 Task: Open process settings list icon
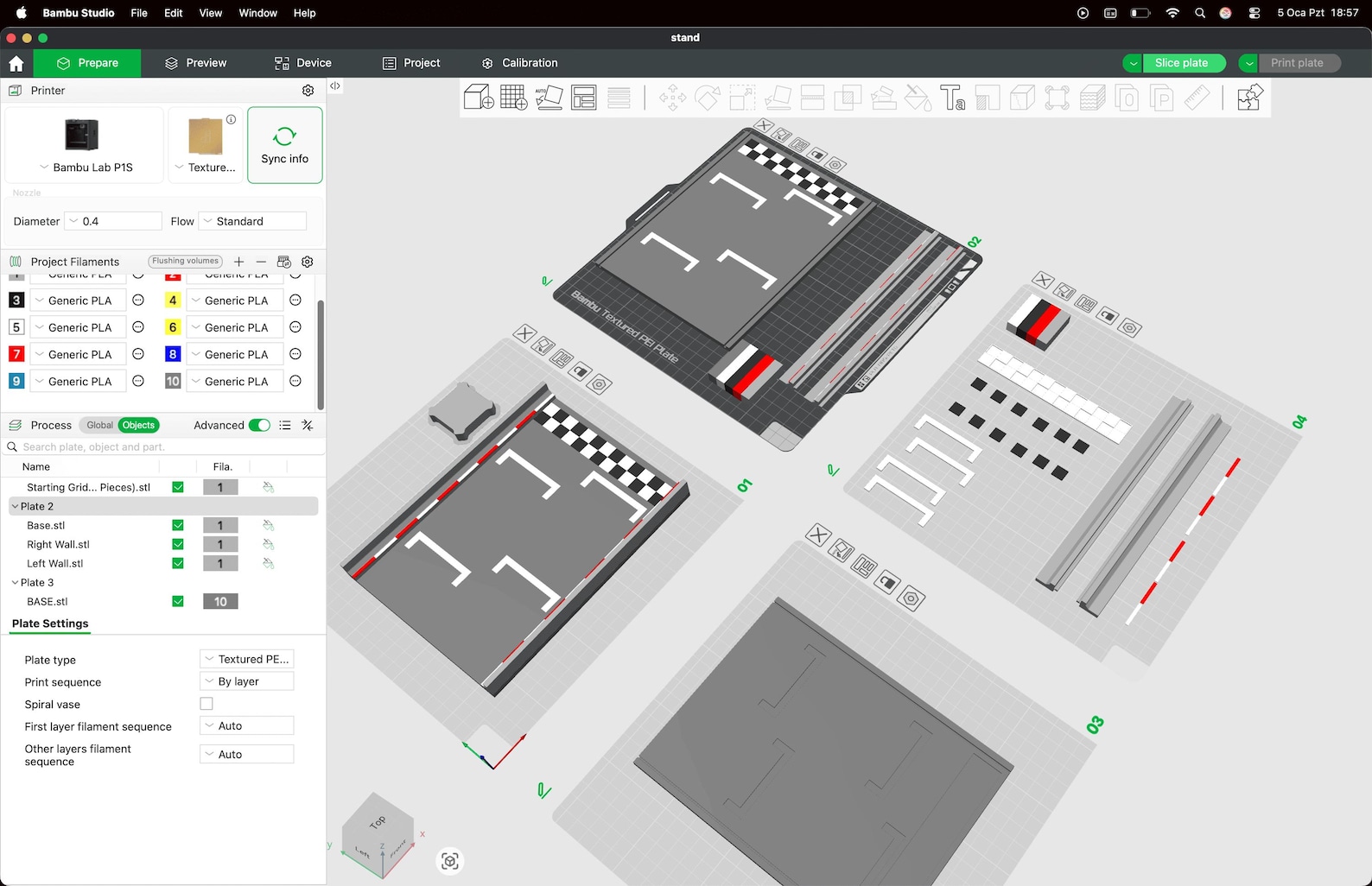[x=285, y=426]
